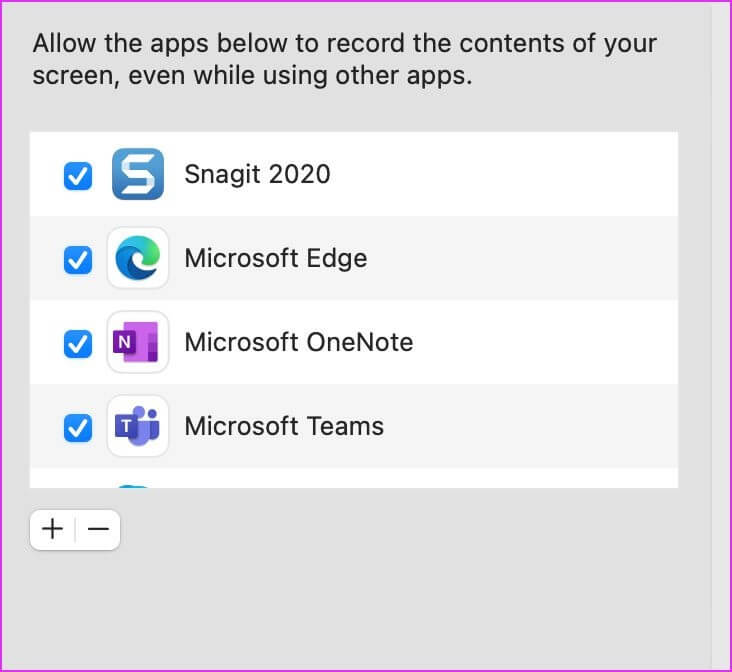Click the Microsoft Teams app icon
This screenshot has width=732, height=672.
point(138,426)
